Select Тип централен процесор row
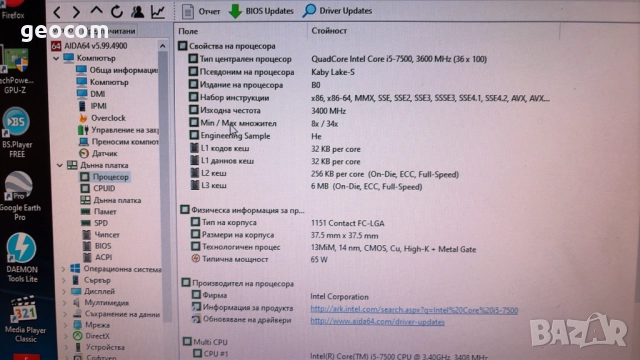 click(338, 59)
